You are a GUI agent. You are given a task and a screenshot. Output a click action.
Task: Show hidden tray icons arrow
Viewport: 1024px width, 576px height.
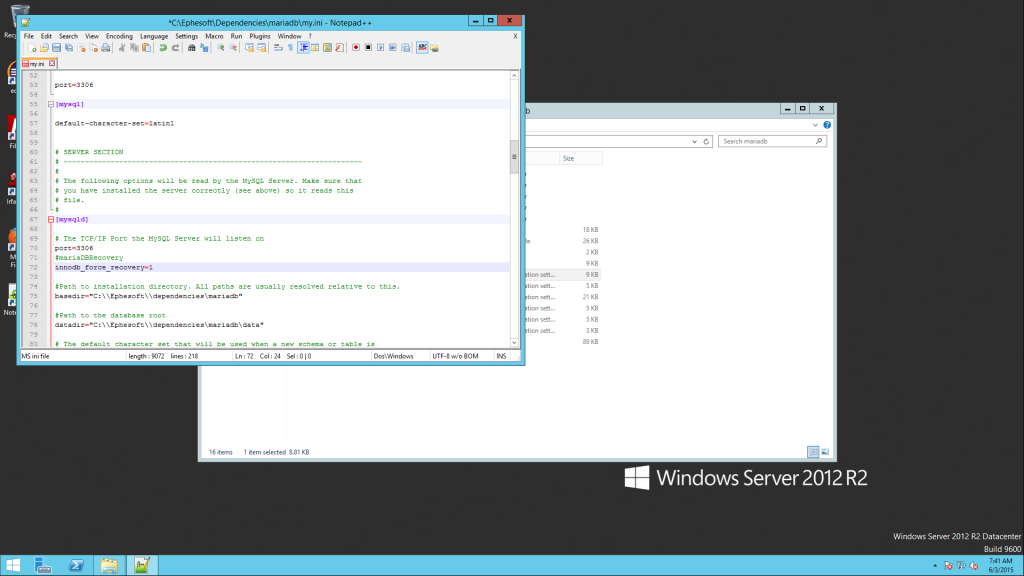click(935, 566)
